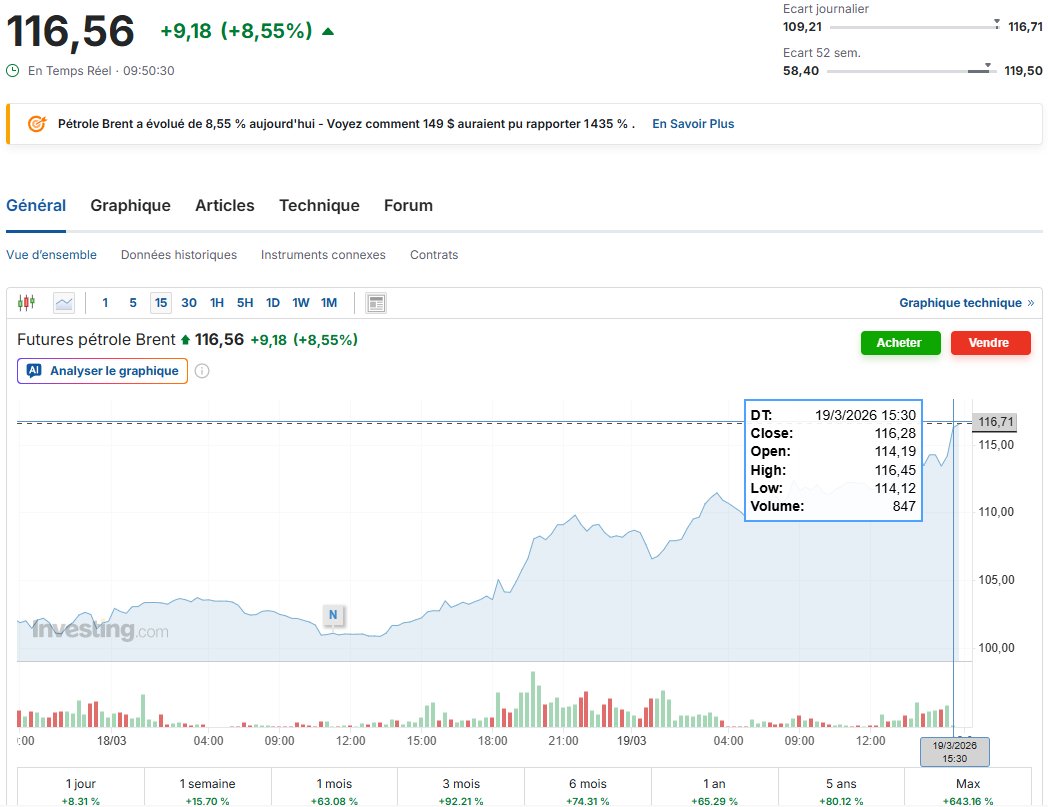Click the green Acheter button
The width and height of the screenshot is (1048, 807).
(x=900, y=343)
